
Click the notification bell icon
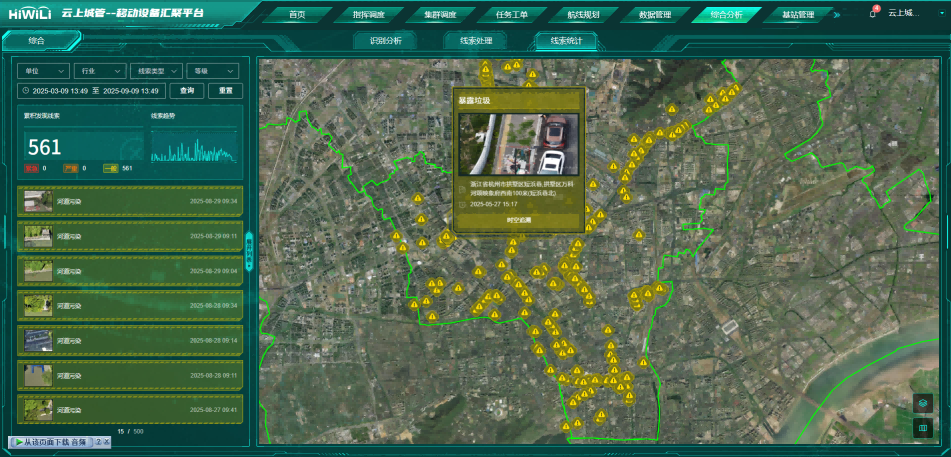click(873, 14)
